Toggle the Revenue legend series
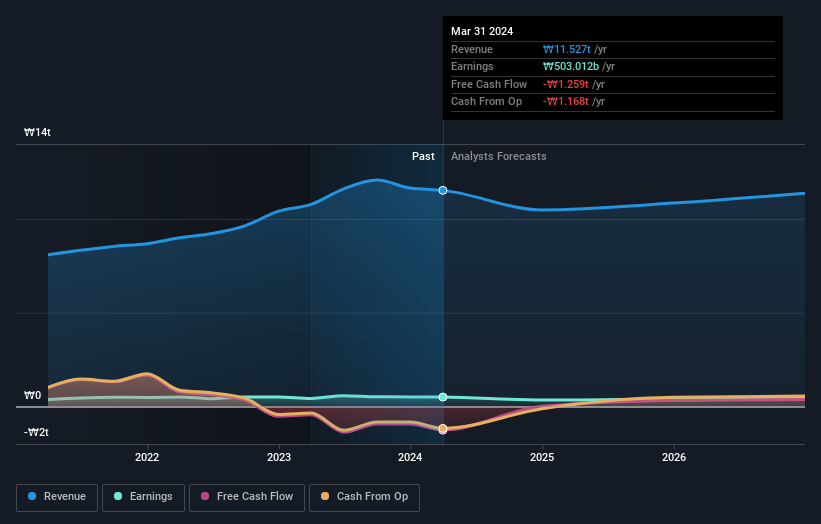 coord(57,497)
